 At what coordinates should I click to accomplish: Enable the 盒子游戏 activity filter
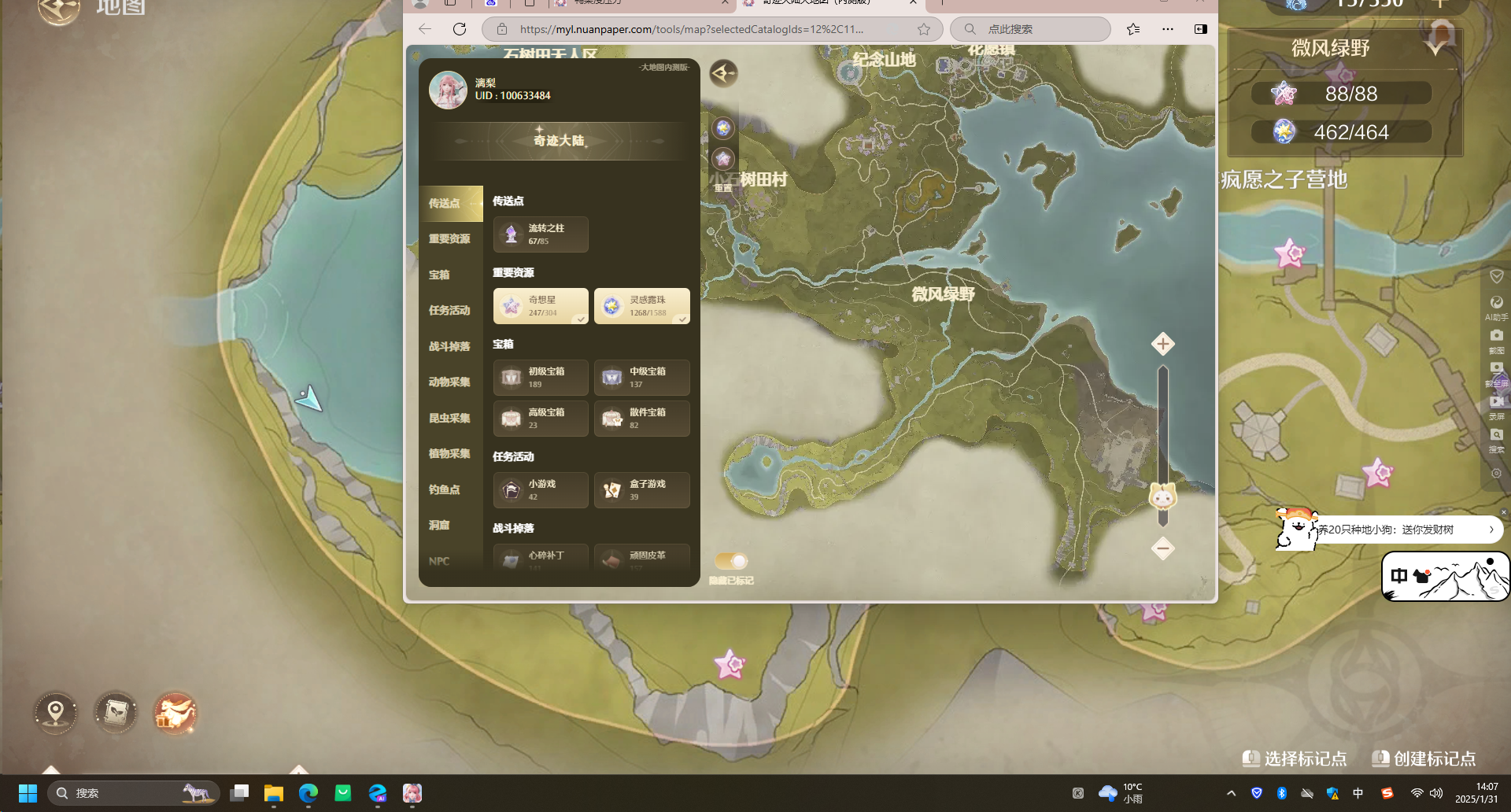pos(641,490)
